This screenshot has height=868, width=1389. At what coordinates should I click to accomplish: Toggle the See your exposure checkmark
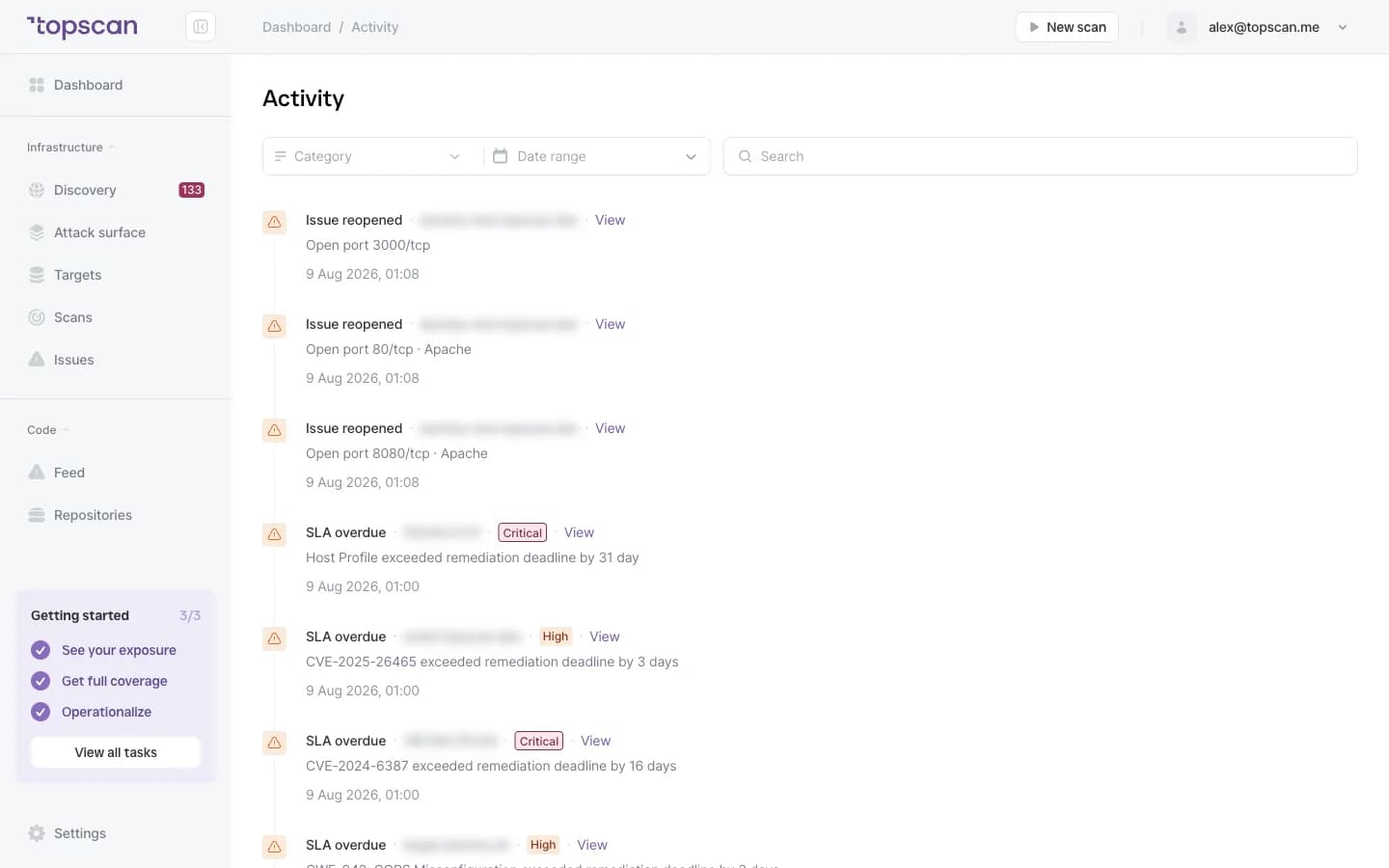point(41,650)
